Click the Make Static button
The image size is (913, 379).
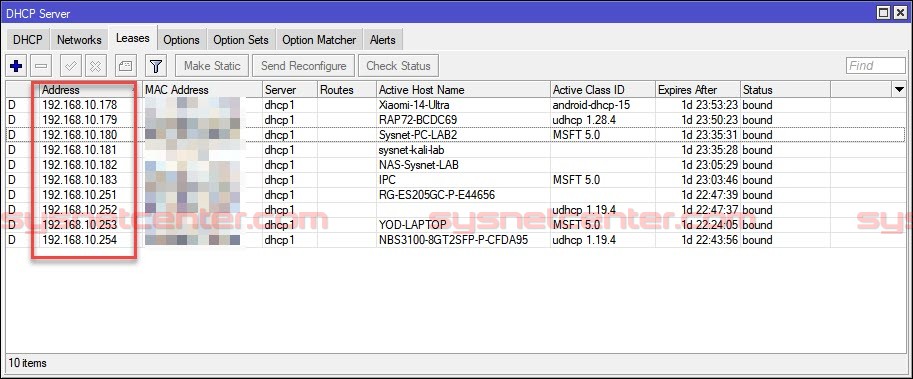click(212, 66)
